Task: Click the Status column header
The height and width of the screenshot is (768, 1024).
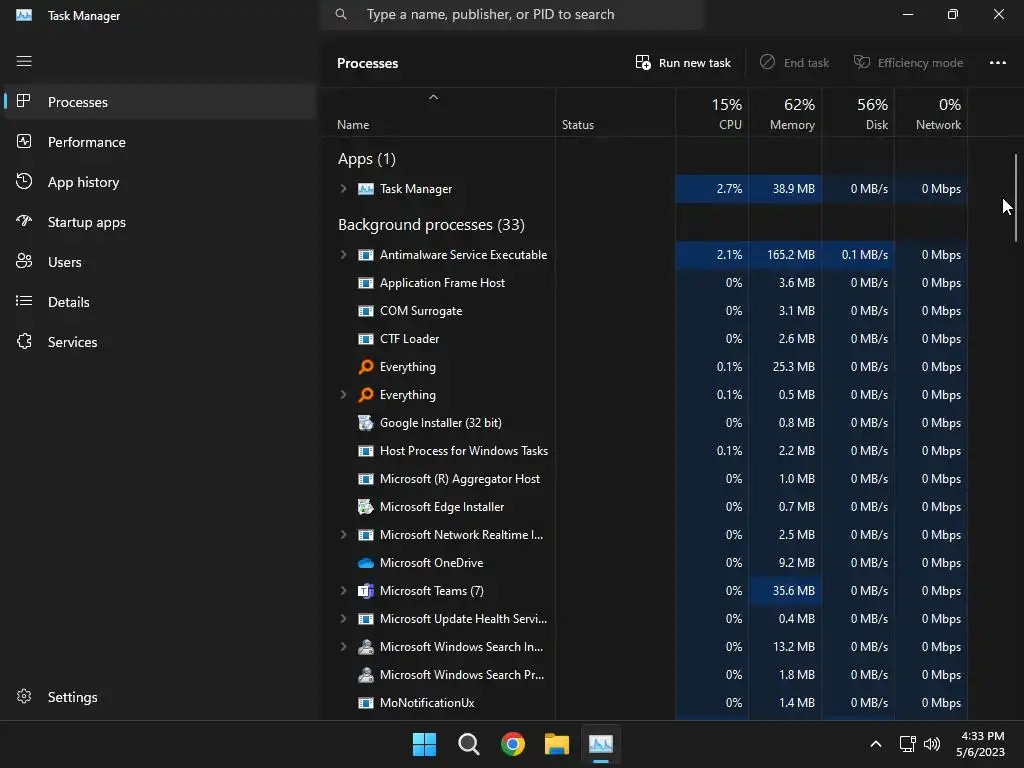Action: (x=615, y=113)
